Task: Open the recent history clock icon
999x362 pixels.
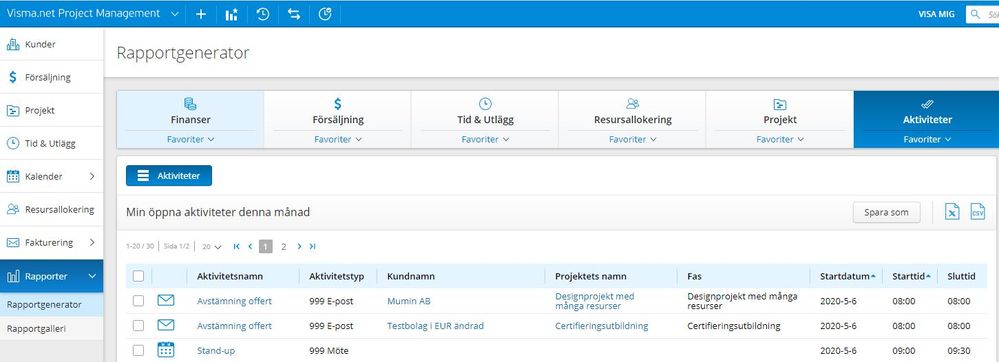Action: [x=262, y=14]
